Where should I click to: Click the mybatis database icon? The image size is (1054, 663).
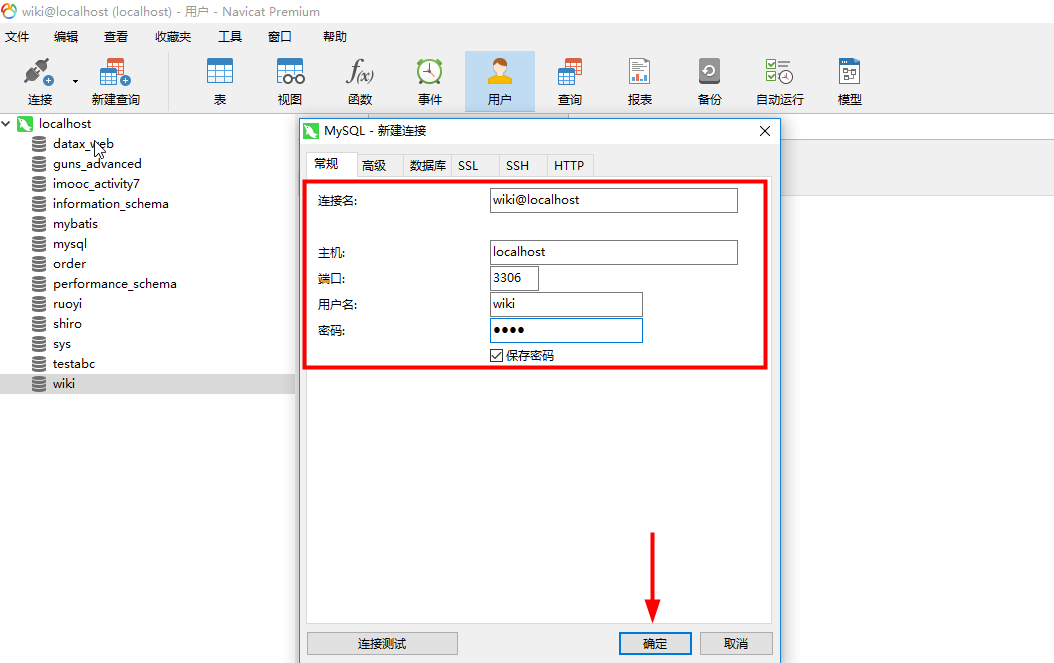pos(40,224)
